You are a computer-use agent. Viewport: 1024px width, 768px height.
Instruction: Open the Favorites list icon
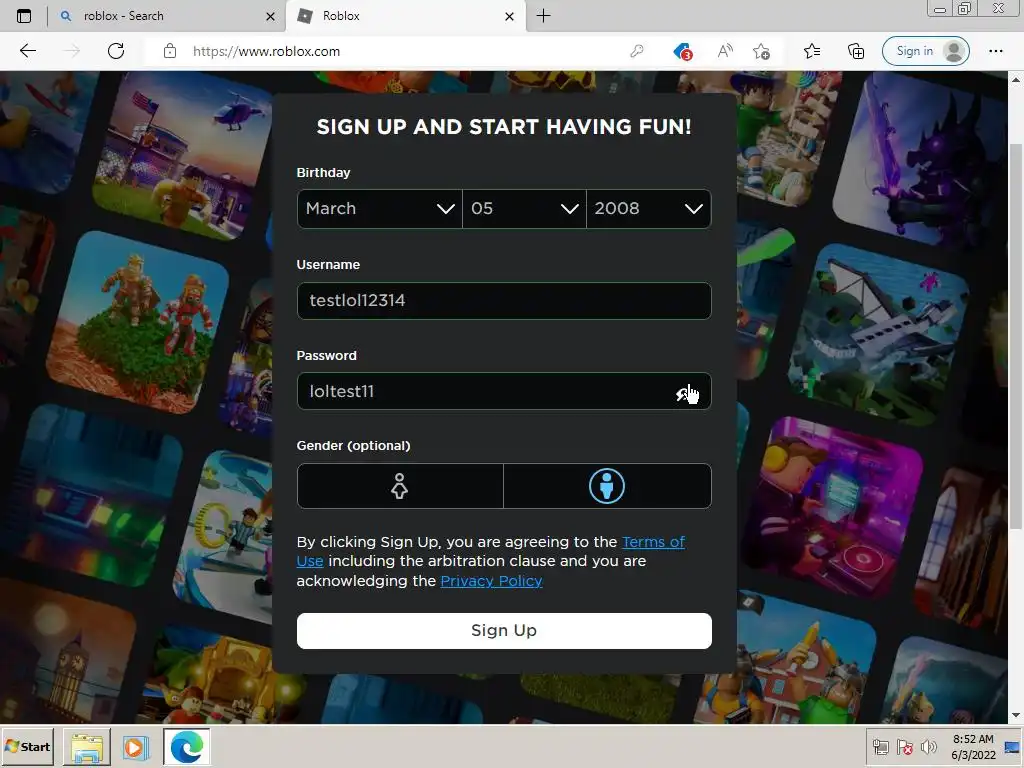pyautogui.click(x=812, y=51)
